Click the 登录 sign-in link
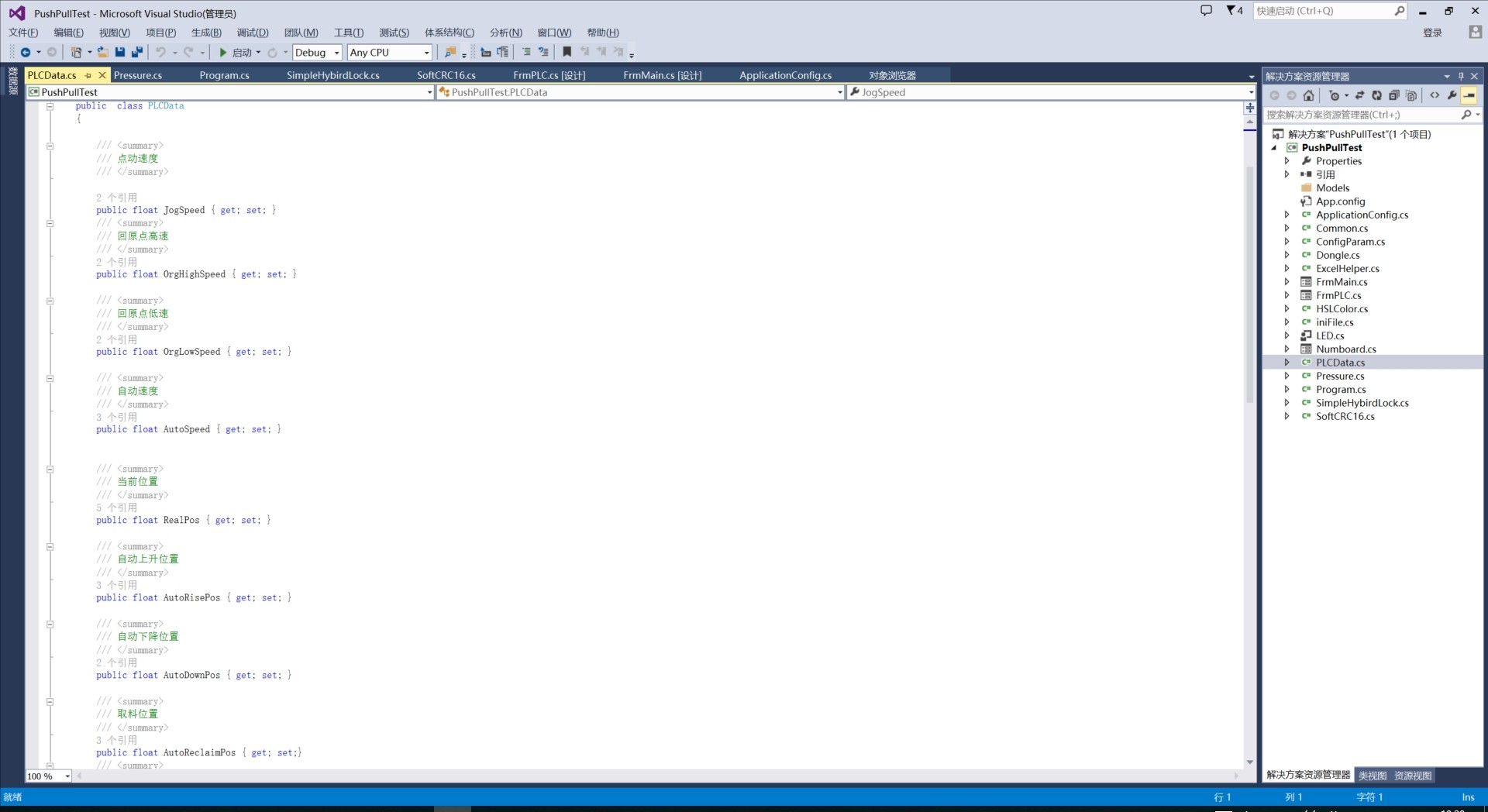The width and height of the screenshot is (1488, 812). pyautogui.click(x=1433, y=33)
